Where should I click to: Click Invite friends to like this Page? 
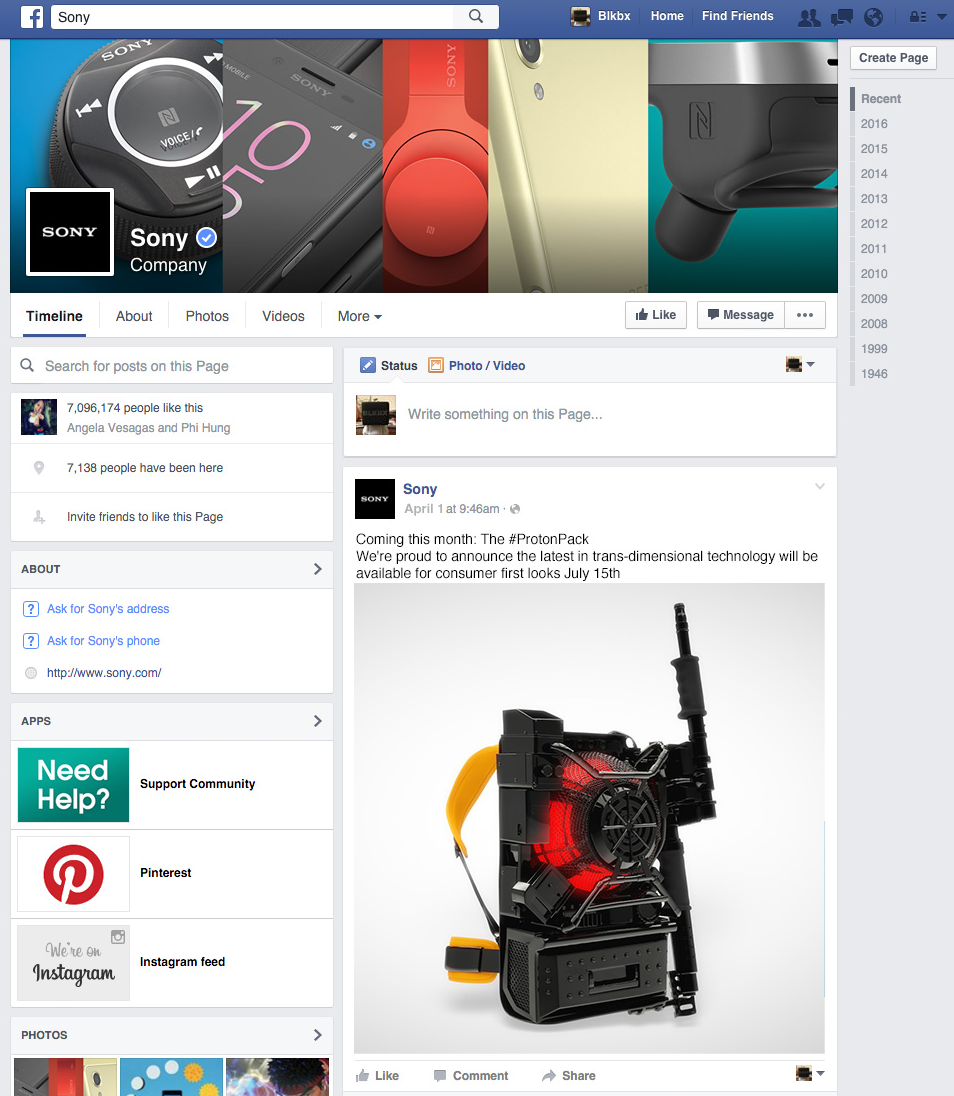pyautogui.click(x=145, y=517)
